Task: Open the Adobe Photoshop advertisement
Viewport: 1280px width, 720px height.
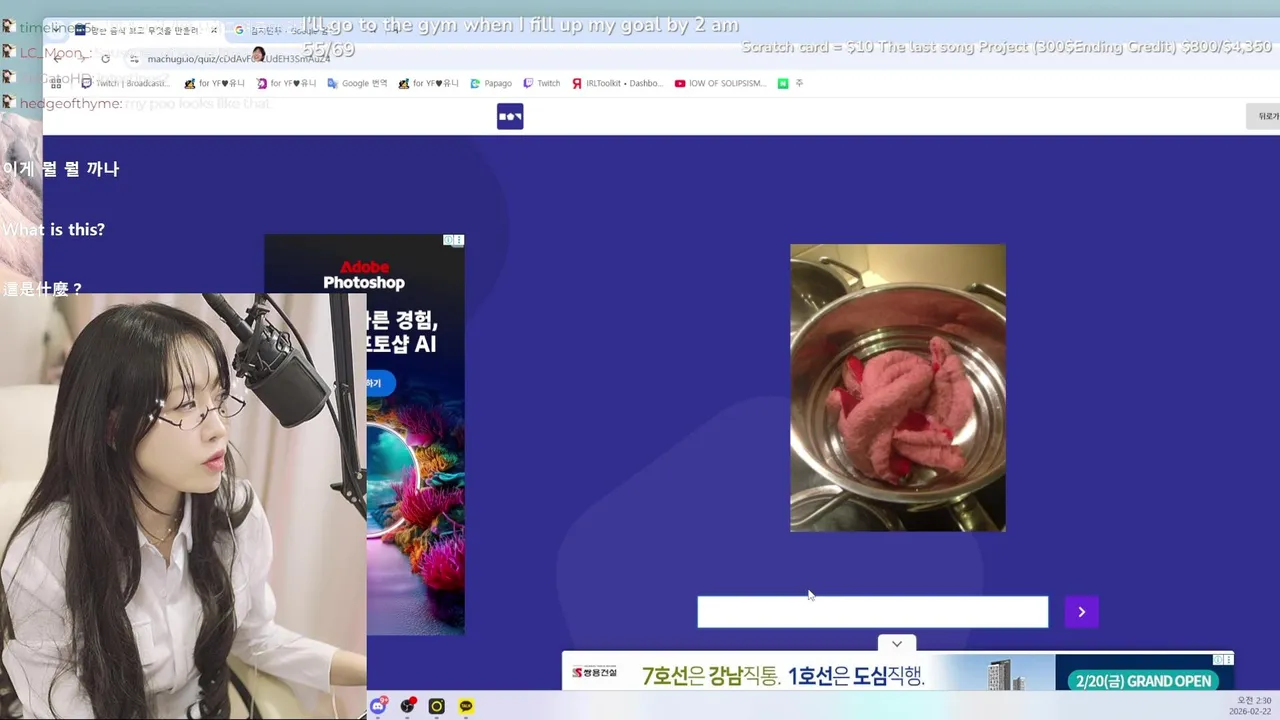Action: point(364,435)
